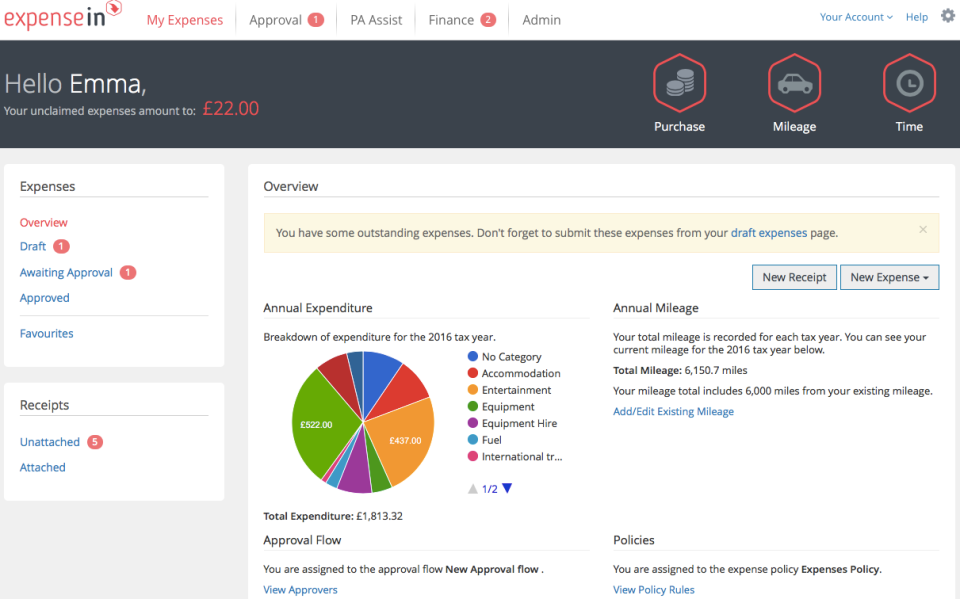Select PA Assist in the navigation bar
The image size is (960, 599).
[375, 19]
